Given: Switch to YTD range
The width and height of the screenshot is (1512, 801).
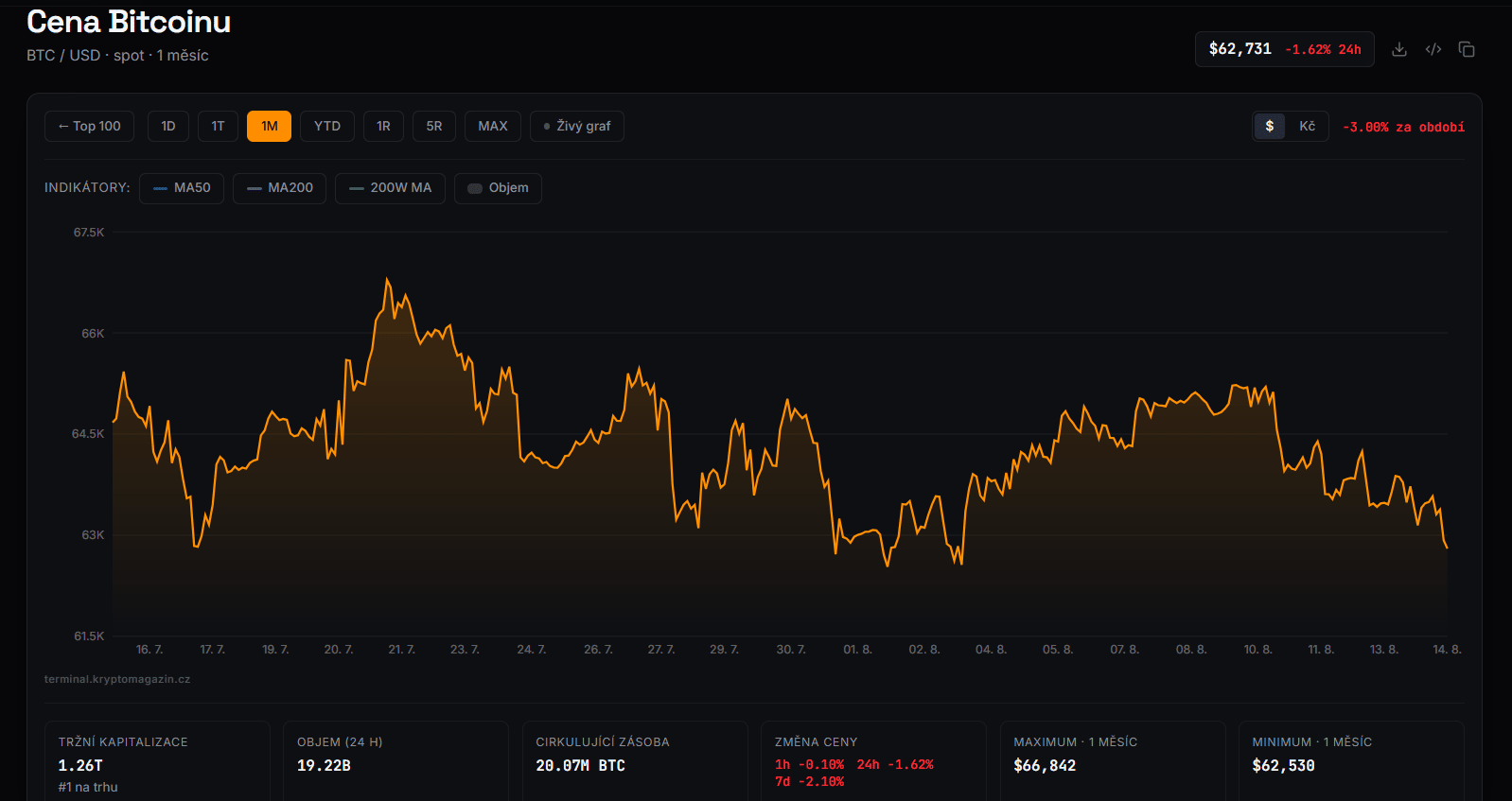Looking at the screenshot, I should point(327,126).
